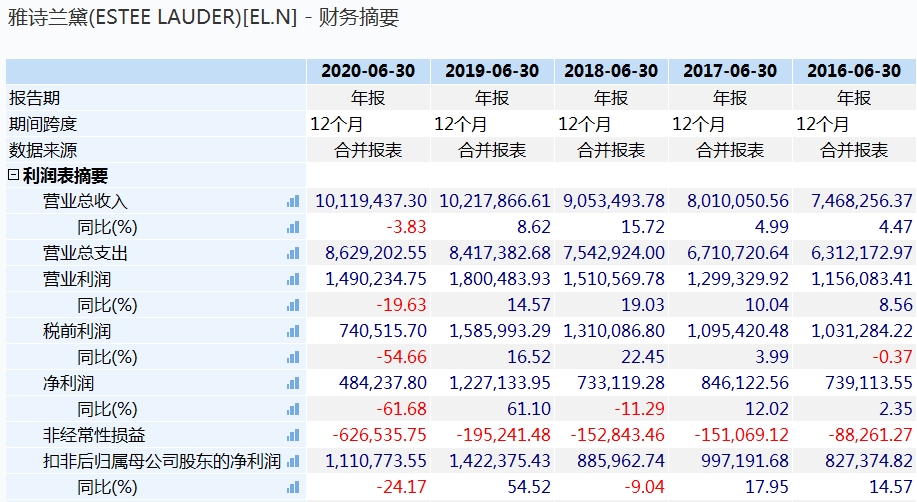Select the 2020-06-30 column header
This screenshot has height=502, width=917.
368,71
